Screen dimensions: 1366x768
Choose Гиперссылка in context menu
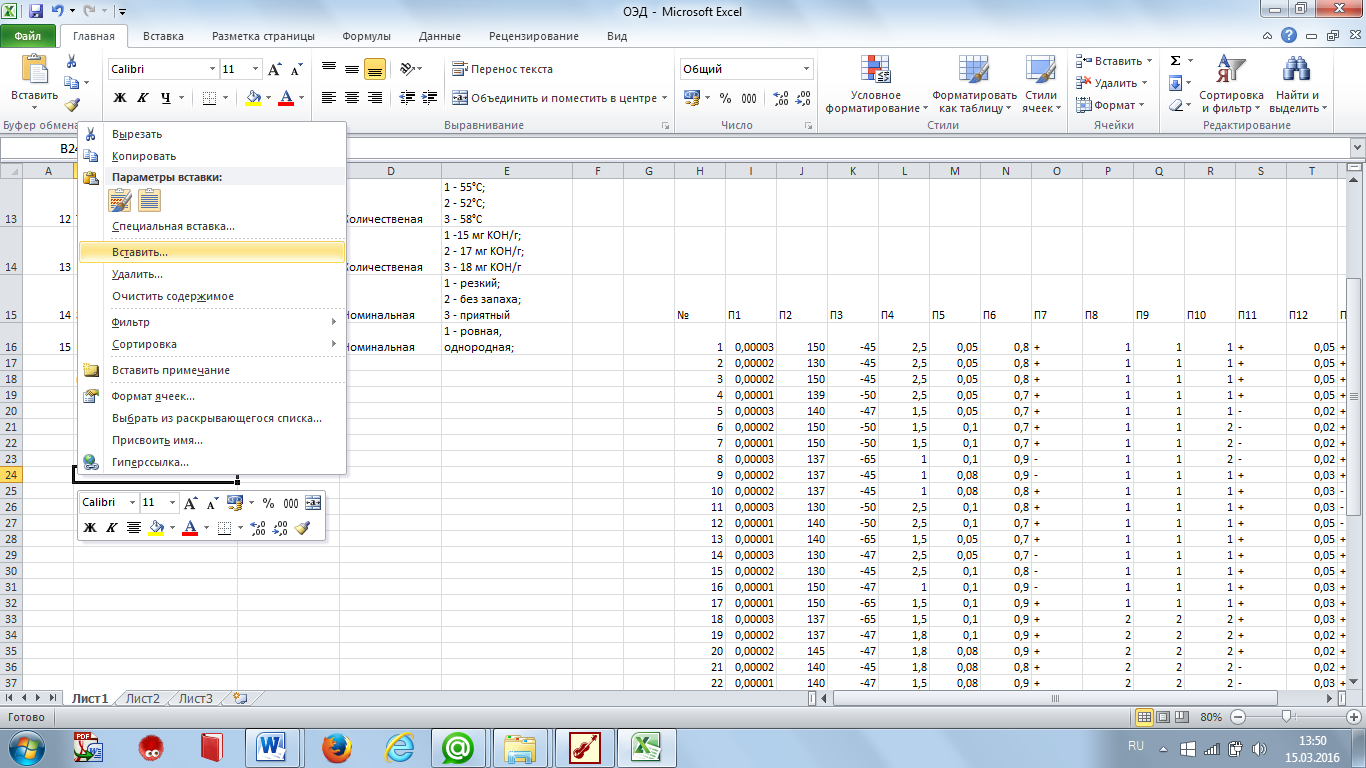click(x=211, y=462)
